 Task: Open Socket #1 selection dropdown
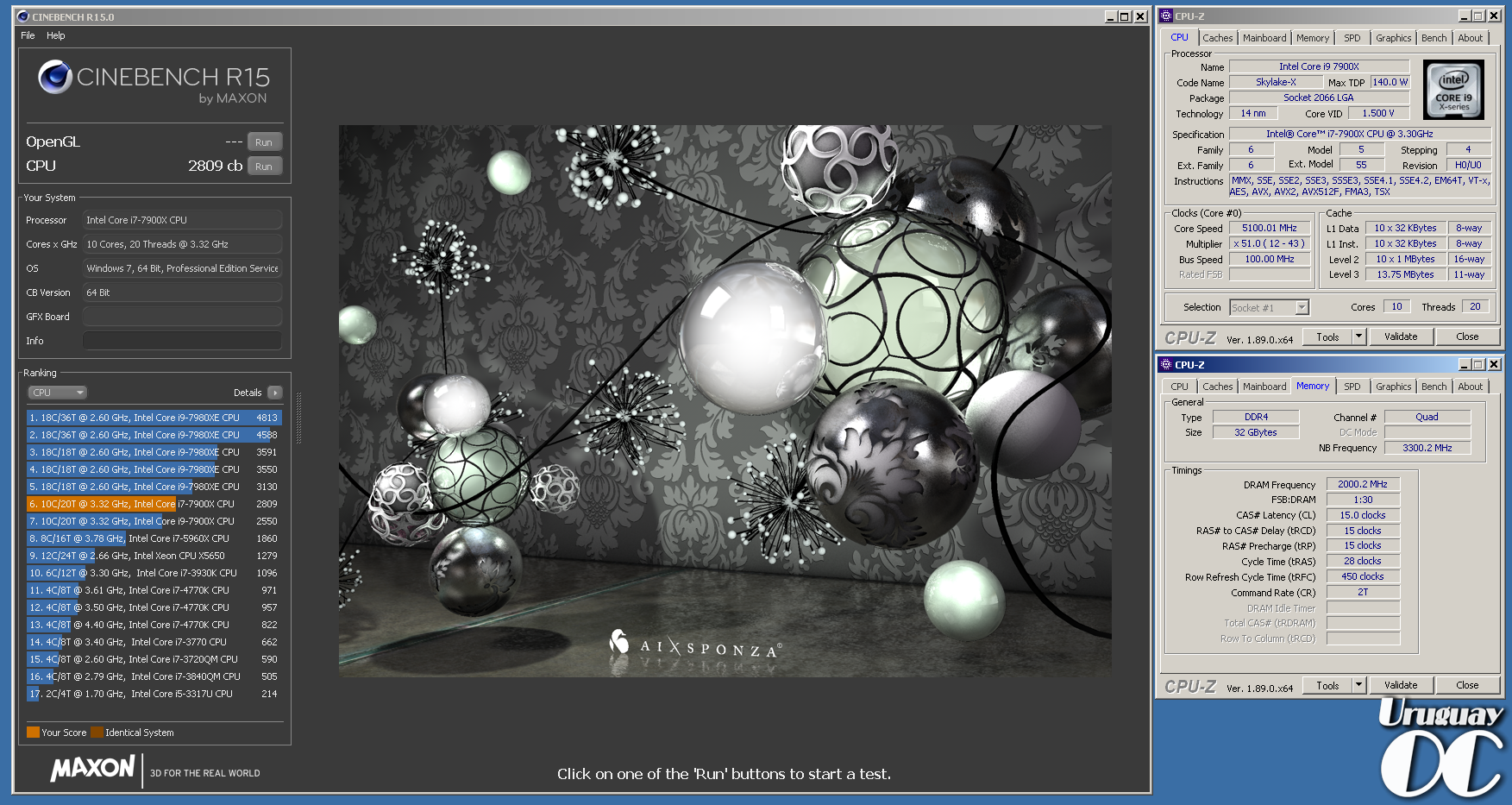tap(1269, 308)
